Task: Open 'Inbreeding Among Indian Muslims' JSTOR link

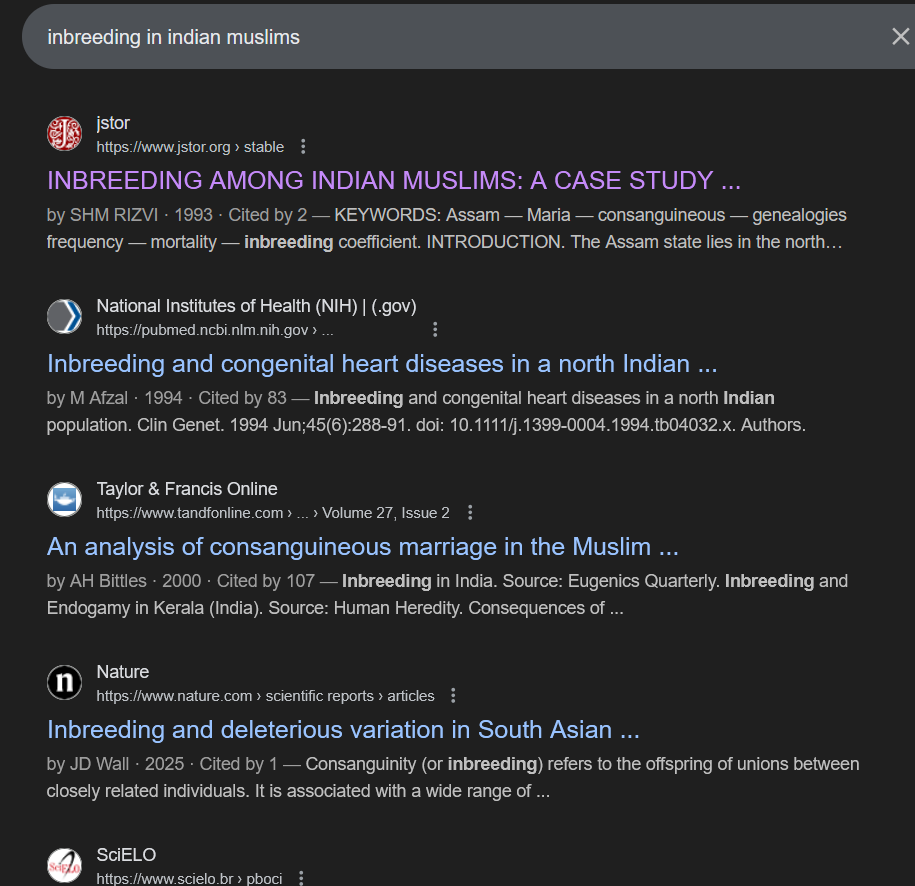Action: point(393,181)
